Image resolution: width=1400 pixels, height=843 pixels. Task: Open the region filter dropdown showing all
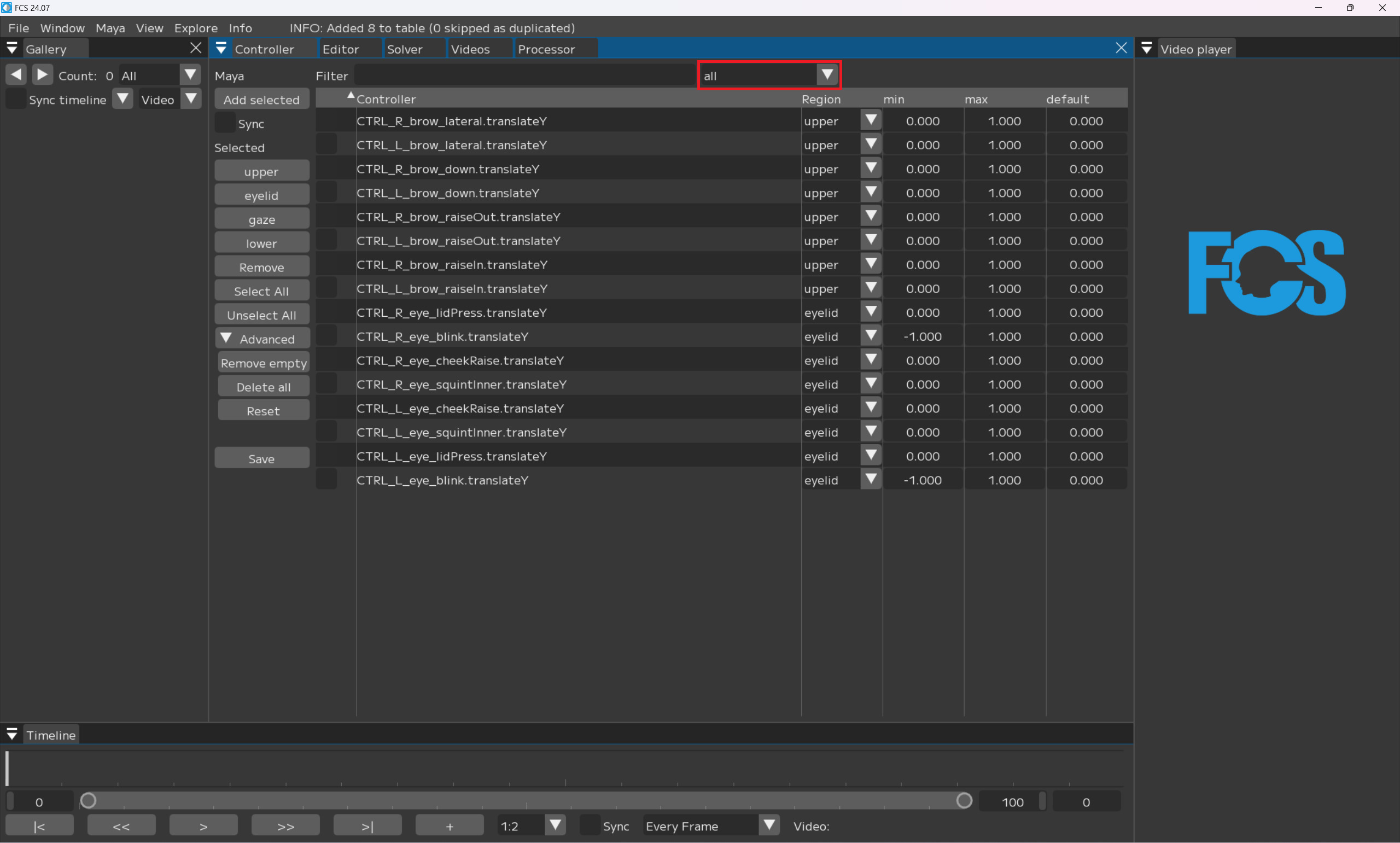coord(827,75)
